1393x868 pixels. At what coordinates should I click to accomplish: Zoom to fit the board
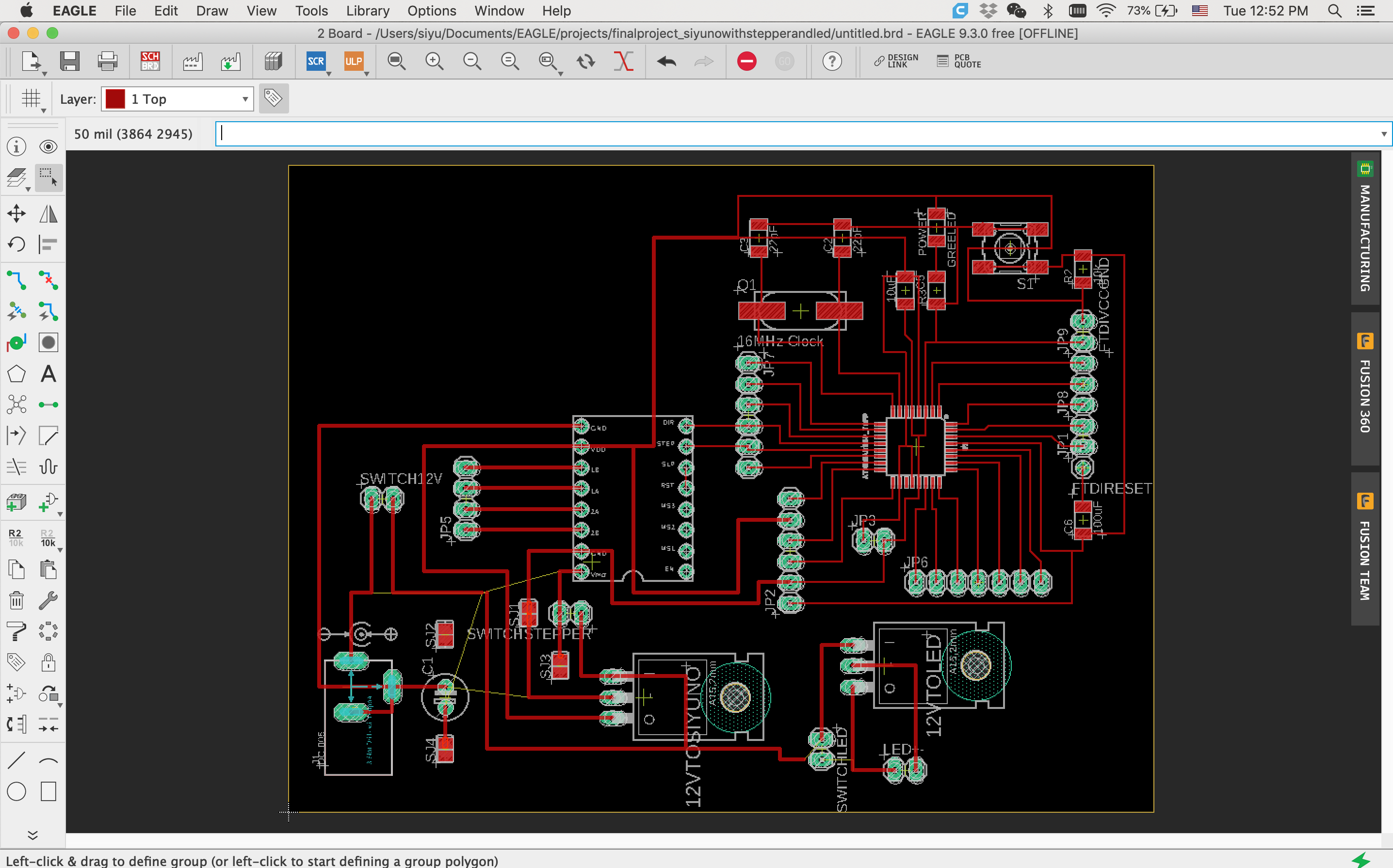[x=396, y=61]
